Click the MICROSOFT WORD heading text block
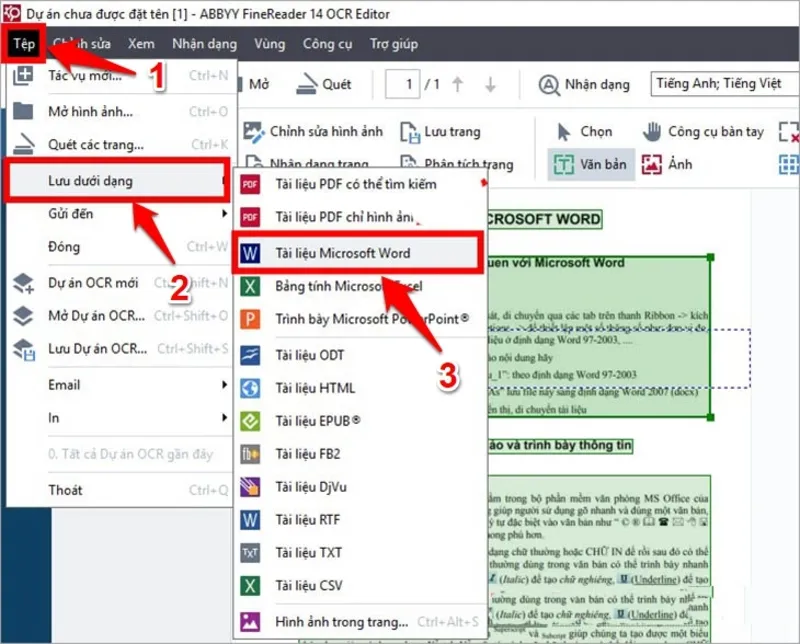 coord(544,219)
